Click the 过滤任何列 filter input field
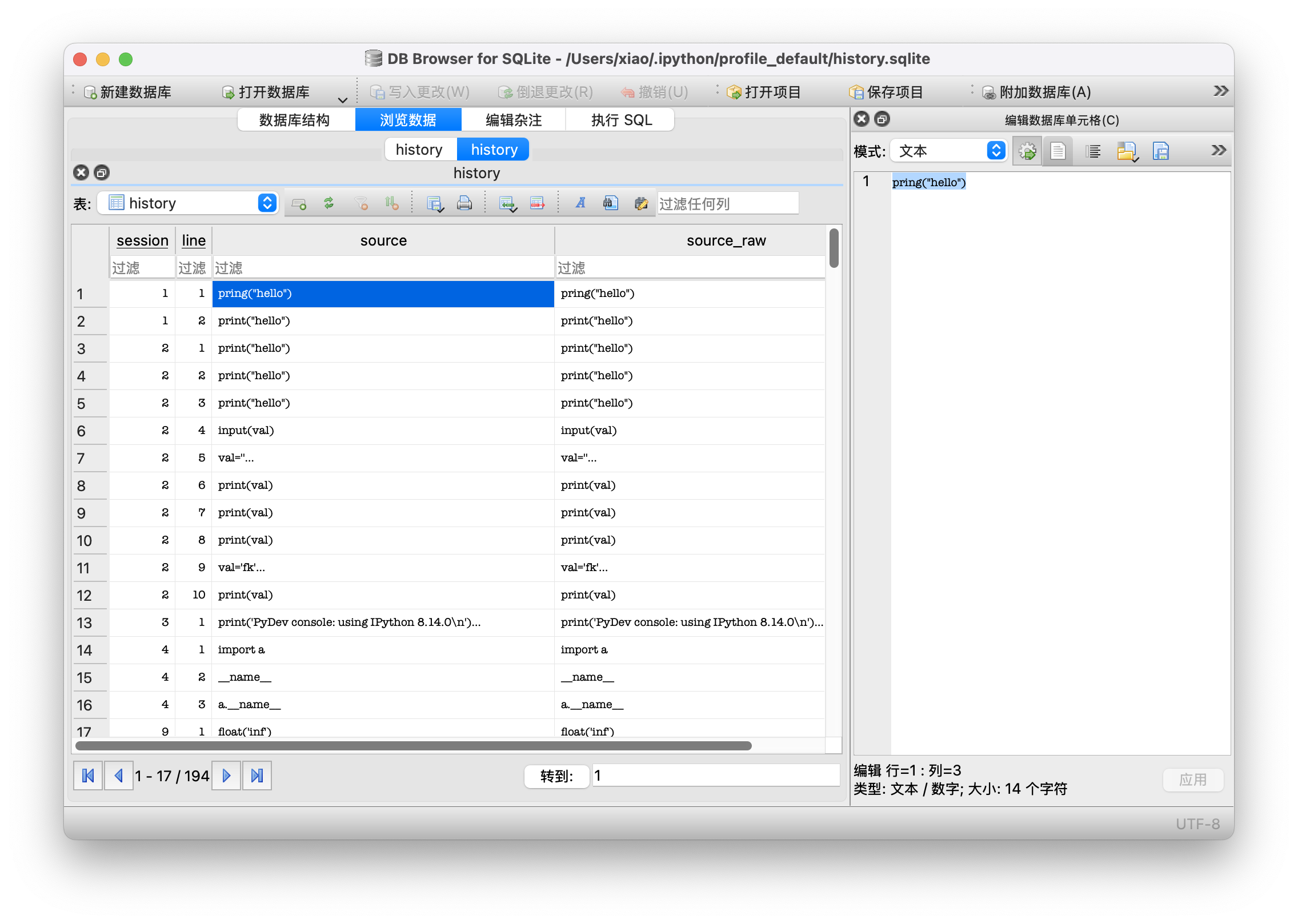 pyautogui.click(x=727, y=204)
